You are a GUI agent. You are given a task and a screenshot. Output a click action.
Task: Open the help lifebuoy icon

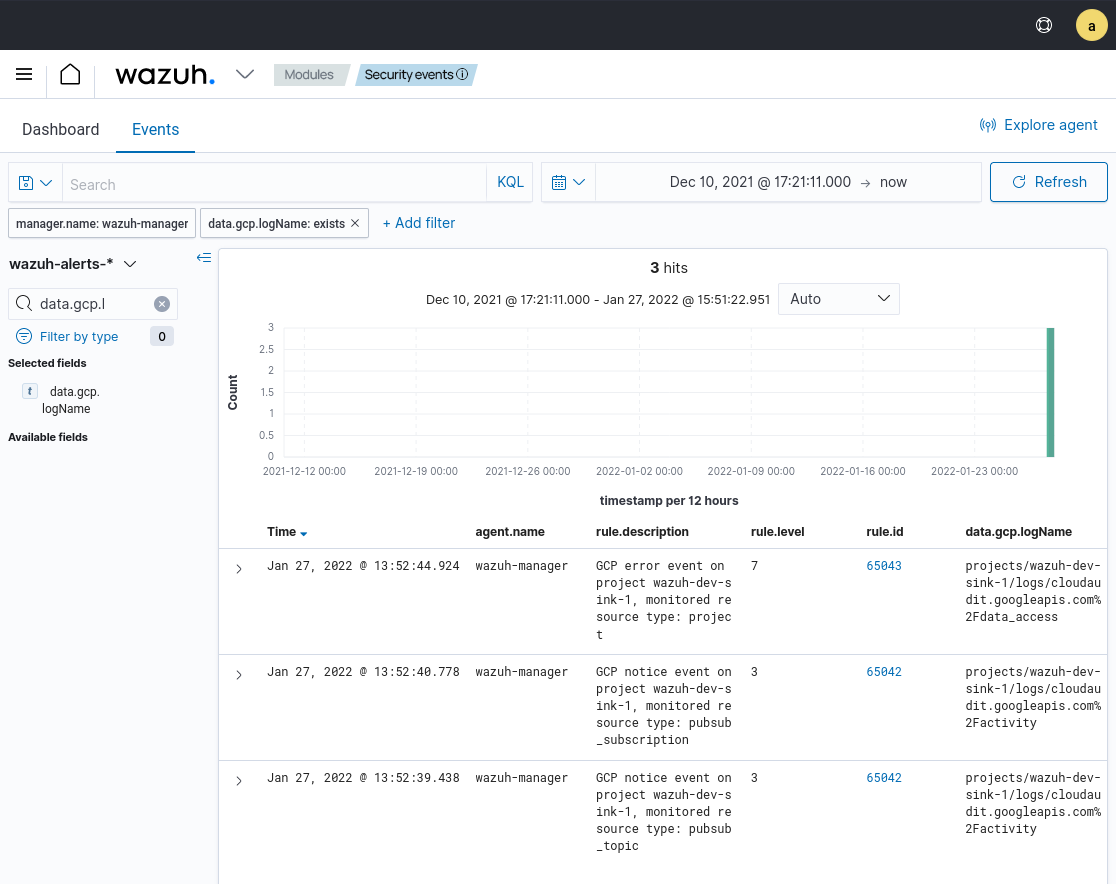1043,26
